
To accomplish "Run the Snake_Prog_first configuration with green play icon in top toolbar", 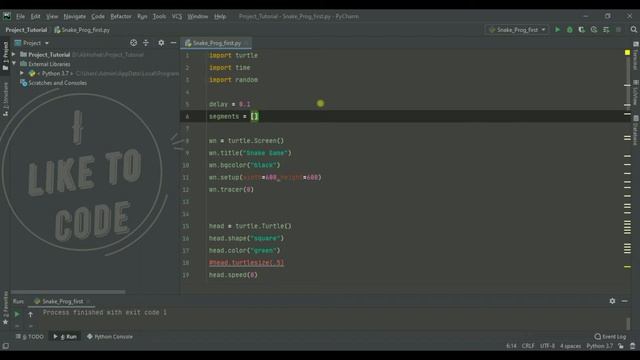I will tap(558, 30).
